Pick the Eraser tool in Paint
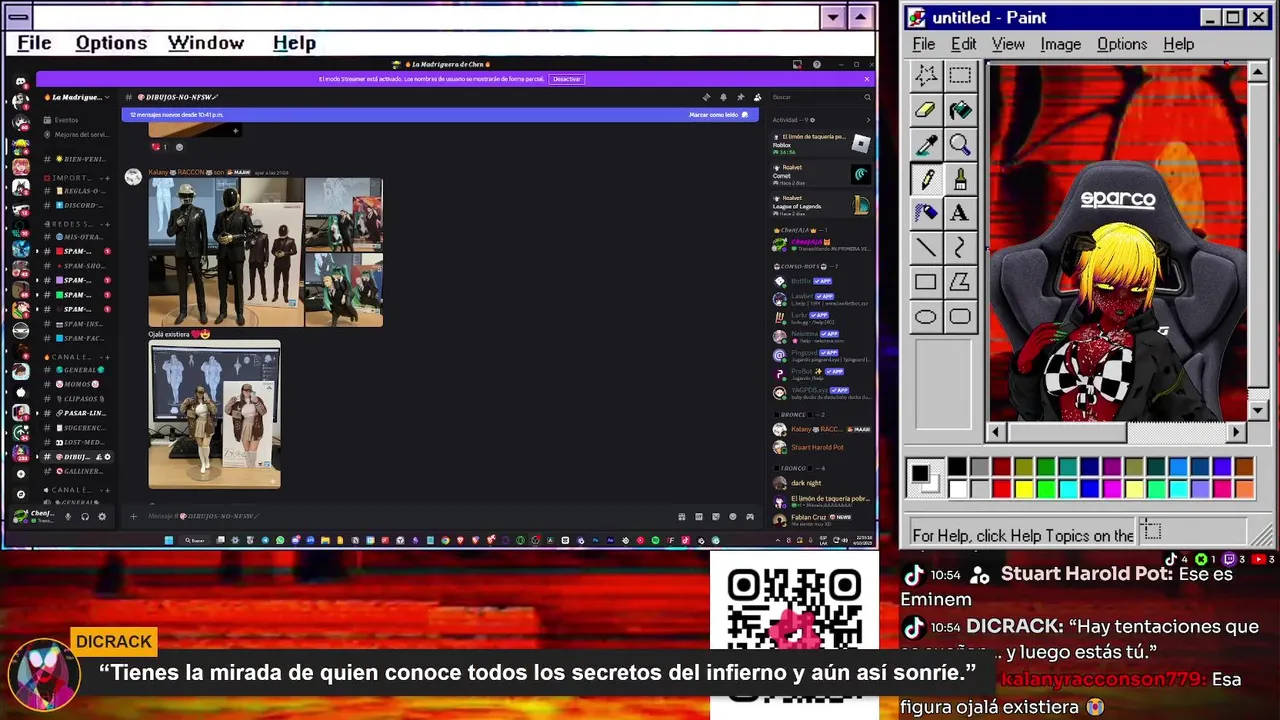The width and height of the screenshot is (1280, 720). (926, 110)
